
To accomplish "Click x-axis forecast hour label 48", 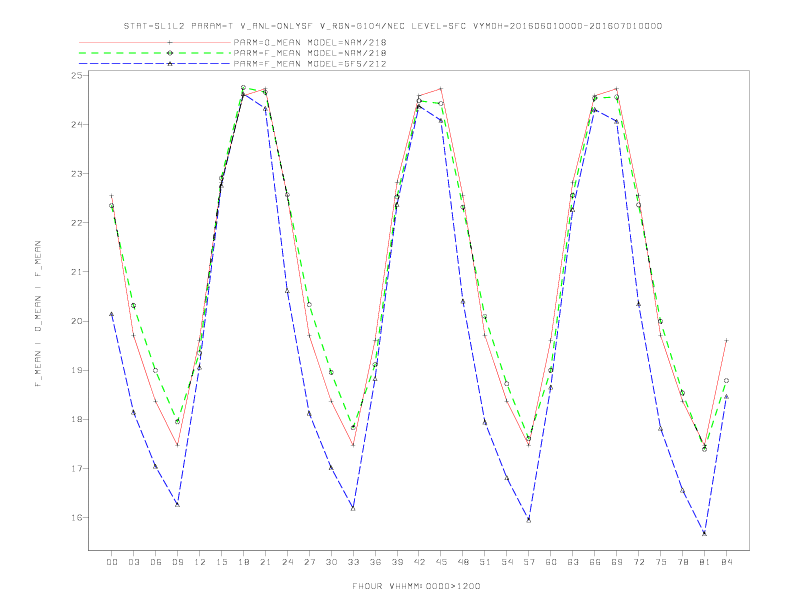I will click(x=463, y=562).
